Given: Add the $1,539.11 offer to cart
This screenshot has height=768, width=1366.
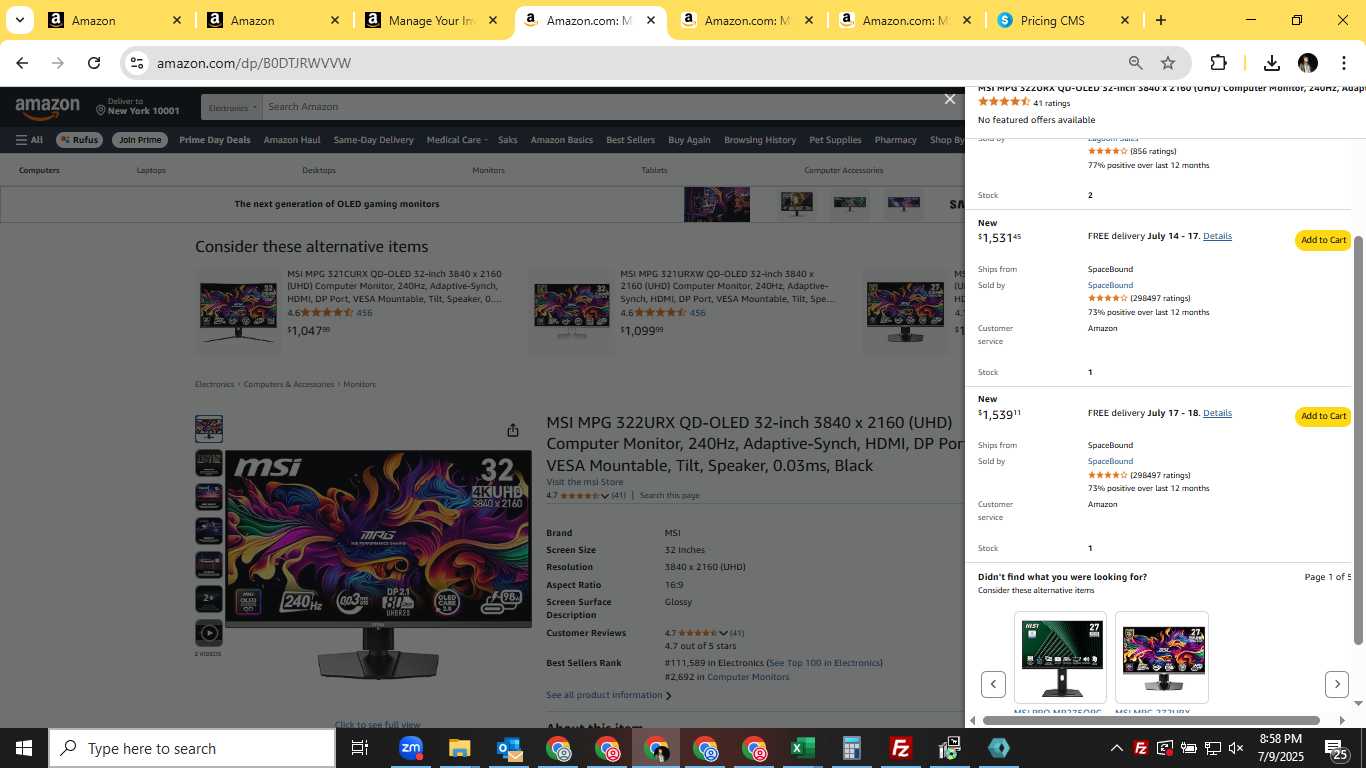Looking at the screenshot, I should (1323, 416).
